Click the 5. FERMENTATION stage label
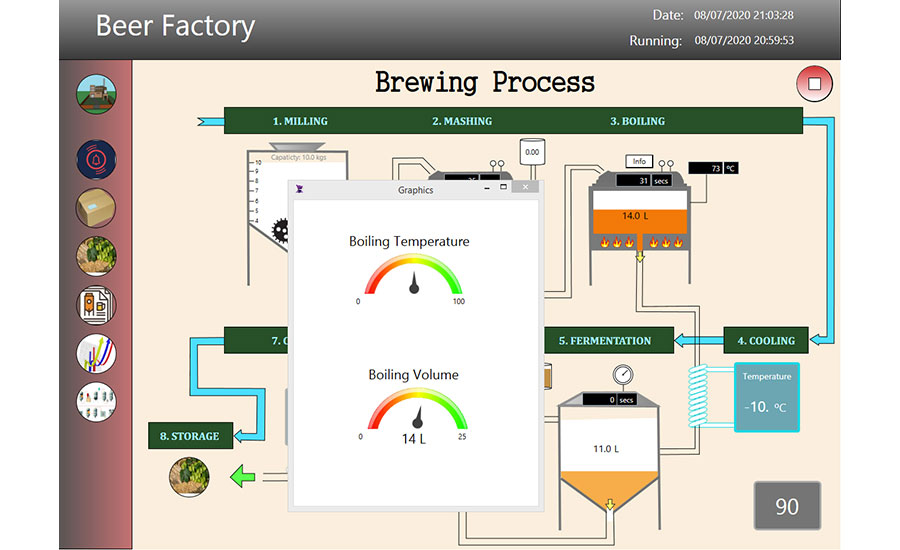The height and width of the screenshot is (550, 900). [x=605, y=341]
